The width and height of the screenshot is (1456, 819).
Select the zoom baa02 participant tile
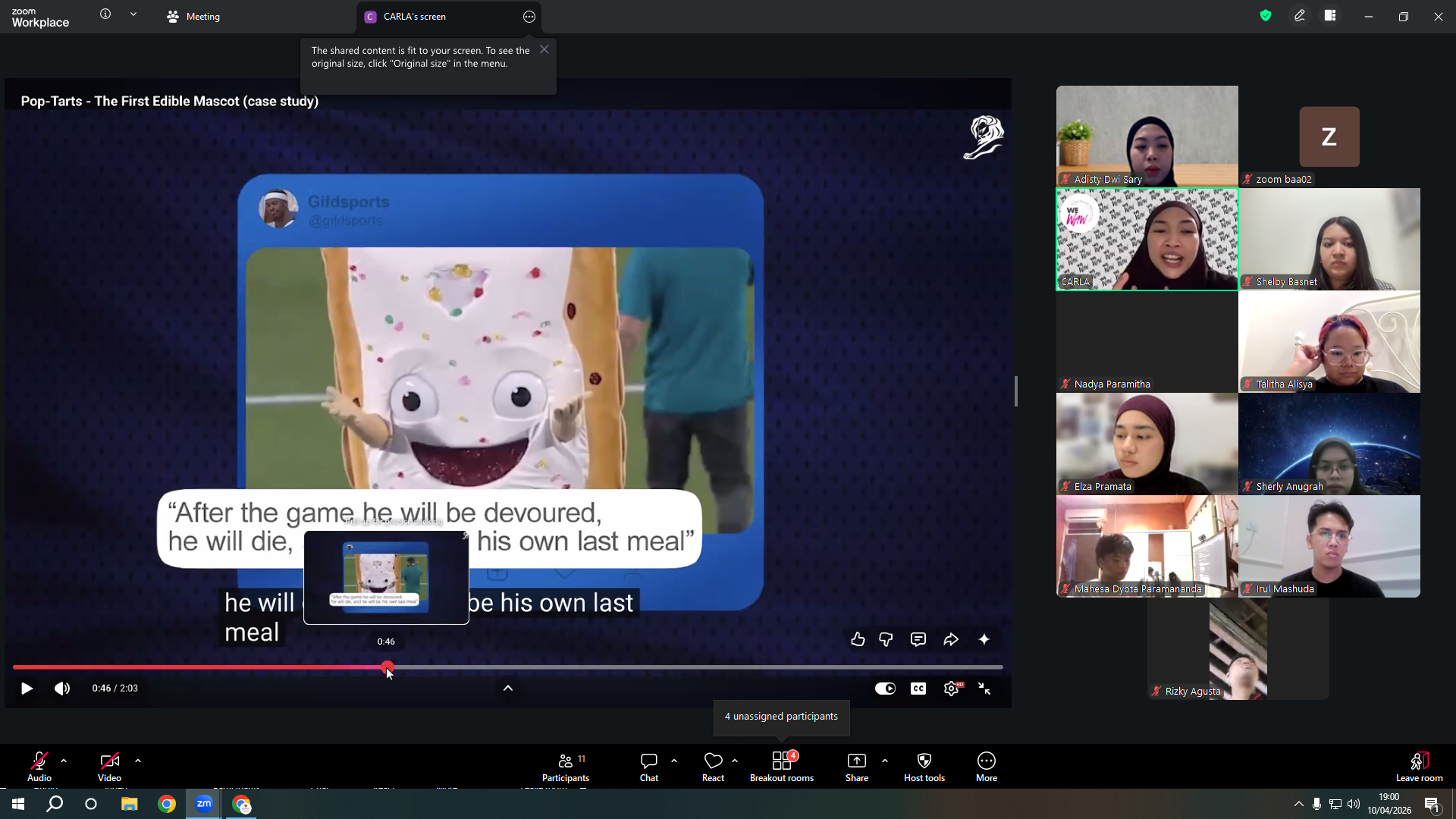pyautogui.click(x=1329, y=136)
